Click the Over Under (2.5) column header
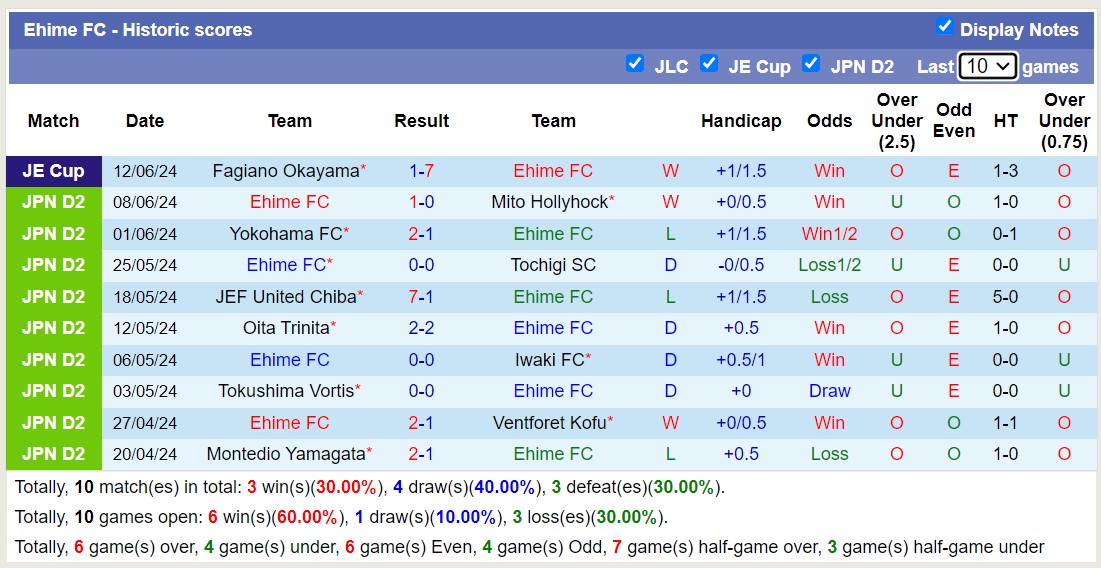This screenshot has width=1101, height=568. [897, 121]
